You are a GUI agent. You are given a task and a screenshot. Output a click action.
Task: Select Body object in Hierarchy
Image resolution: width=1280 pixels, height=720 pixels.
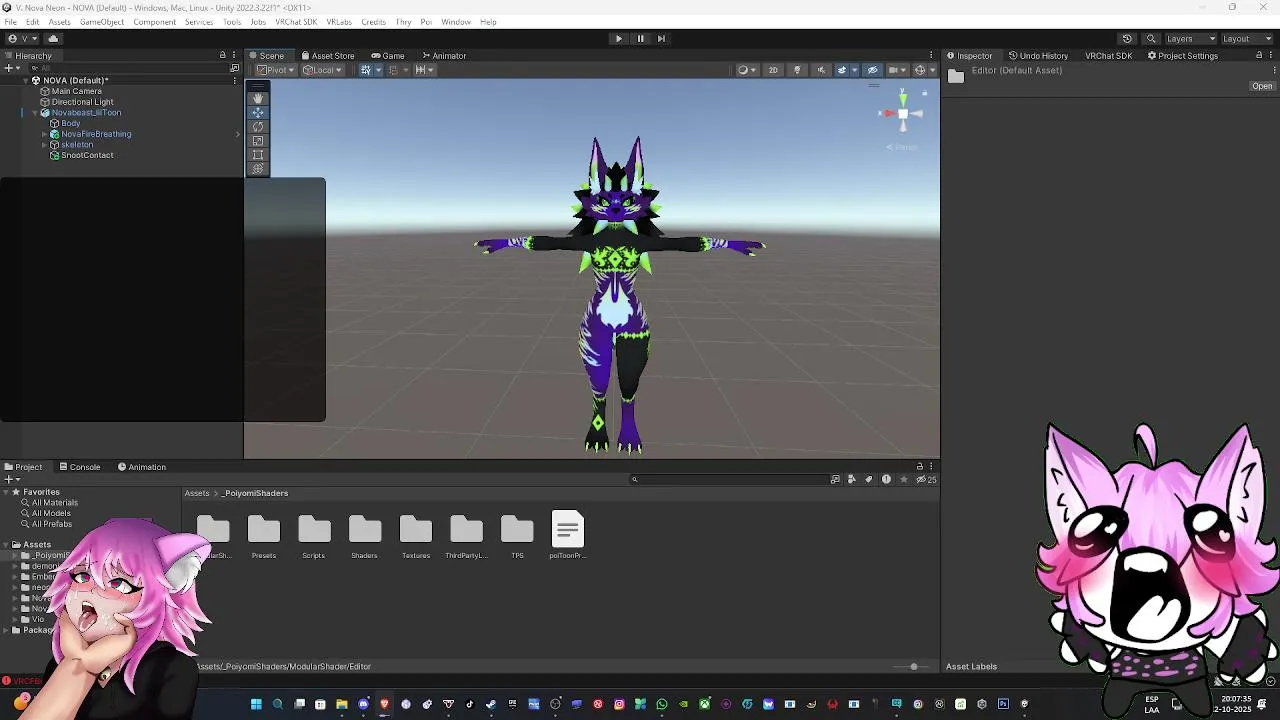(70, 123)
